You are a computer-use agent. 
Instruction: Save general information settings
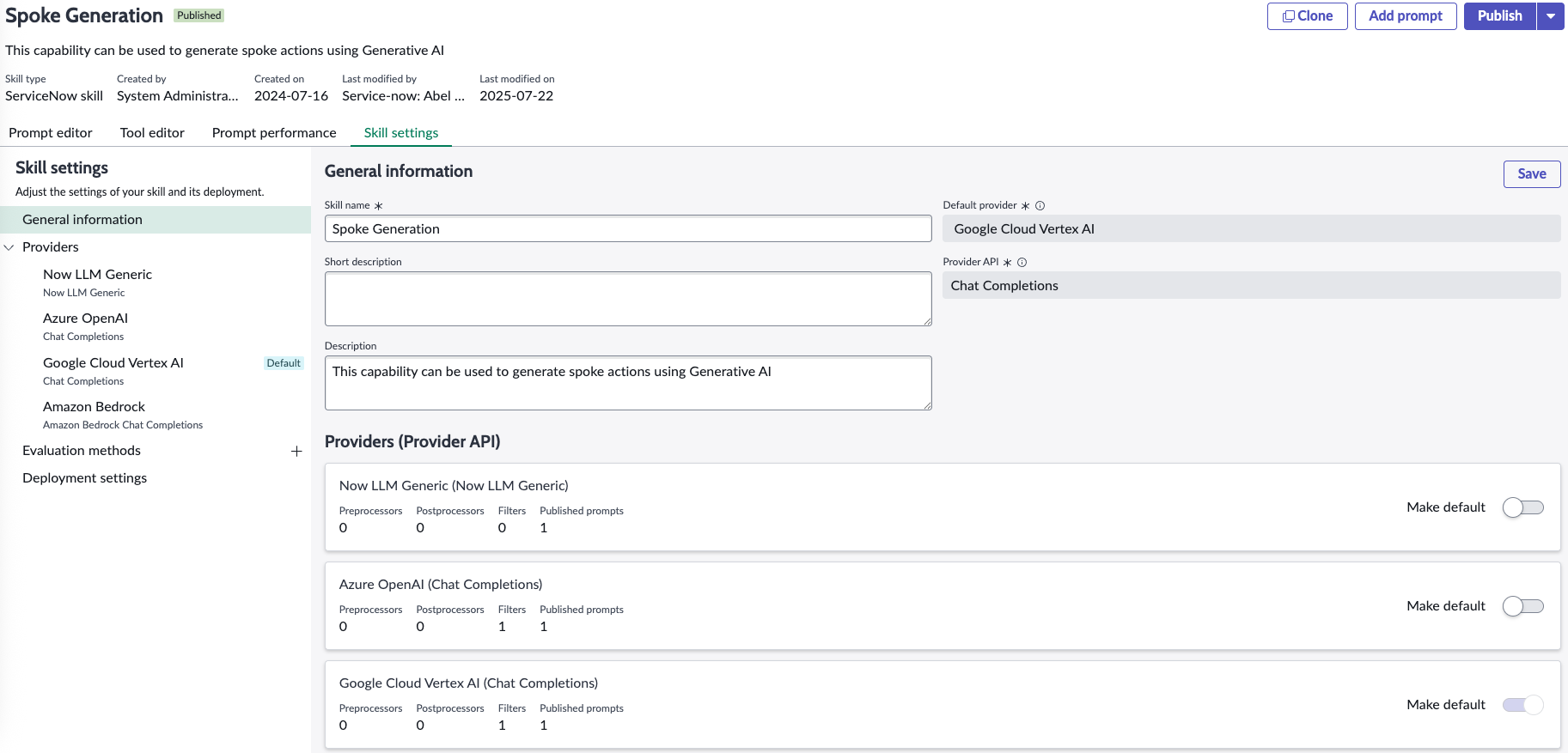click(x=1531, y=174)
